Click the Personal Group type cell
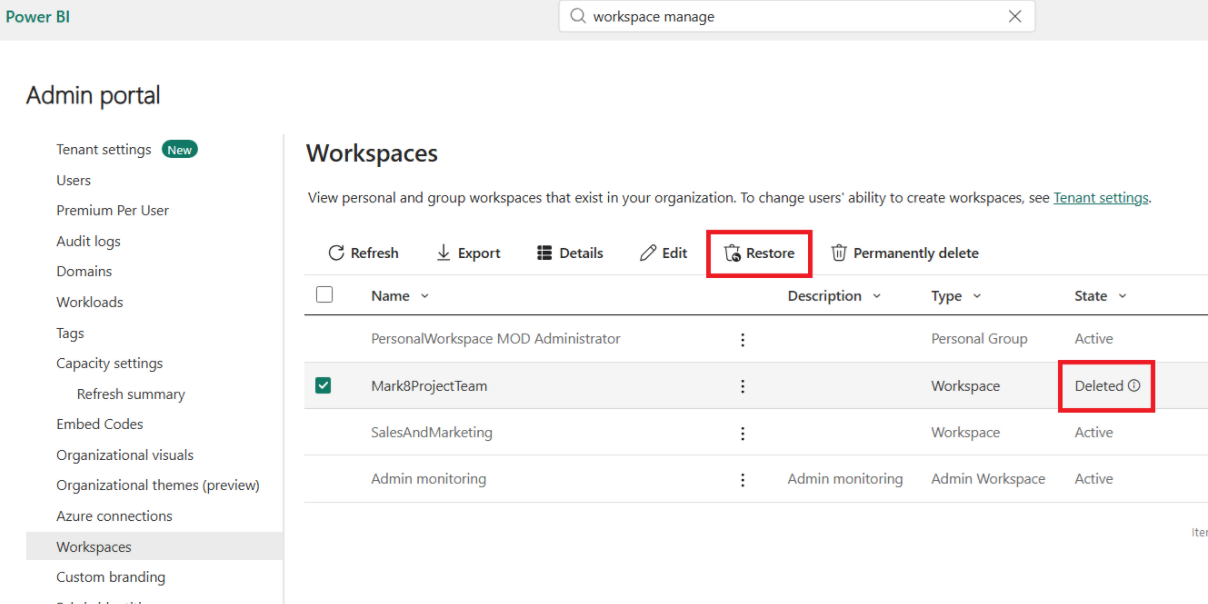Image resolution: width=1208 pixels, height=604 pixels. 979,339
